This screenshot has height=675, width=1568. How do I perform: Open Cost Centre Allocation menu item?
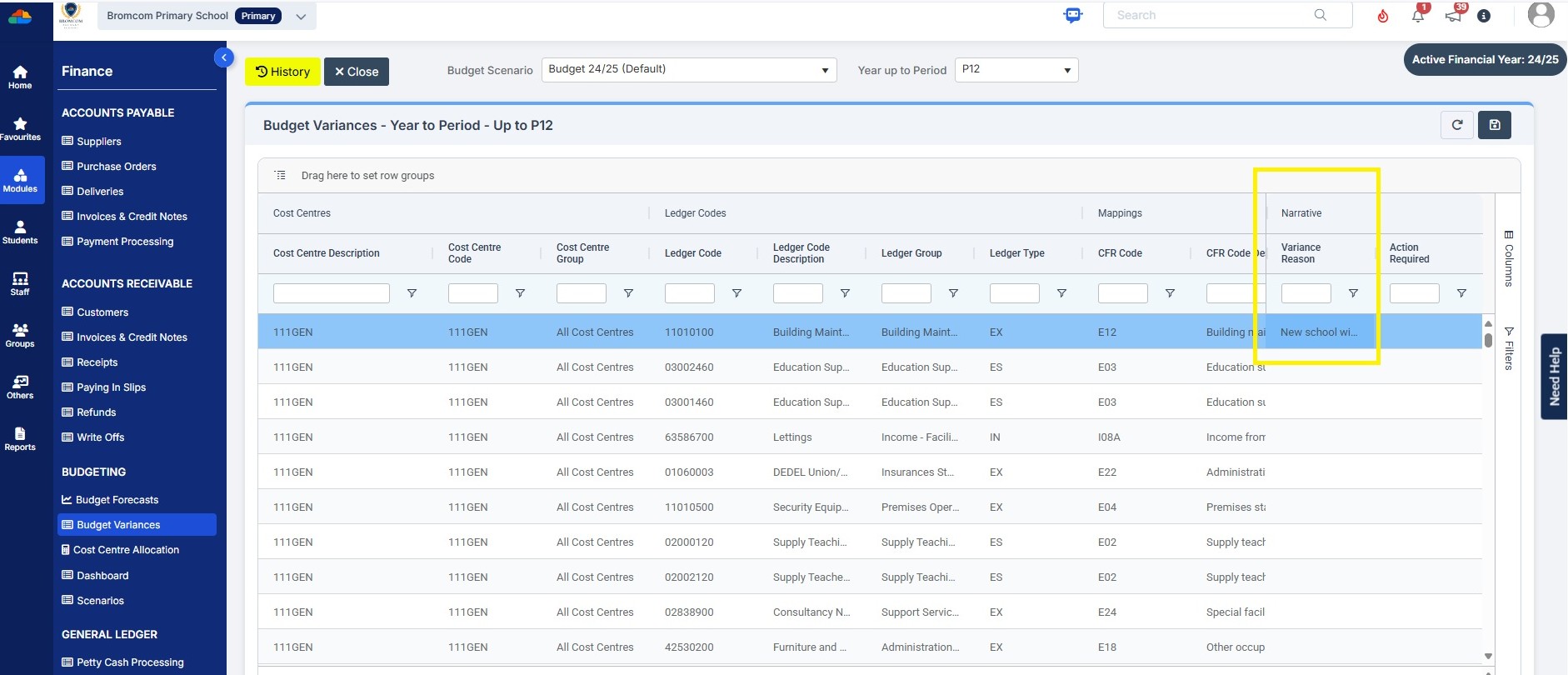[126, 550]
